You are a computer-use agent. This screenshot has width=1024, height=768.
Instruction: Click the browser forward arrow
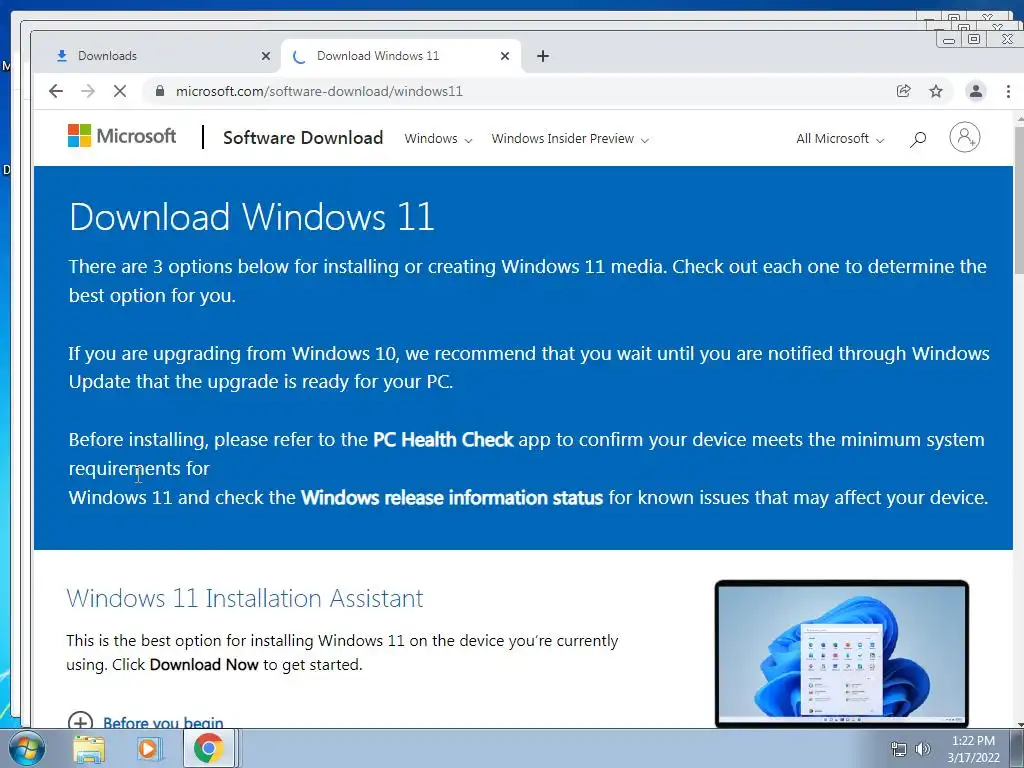click(88, 91)
